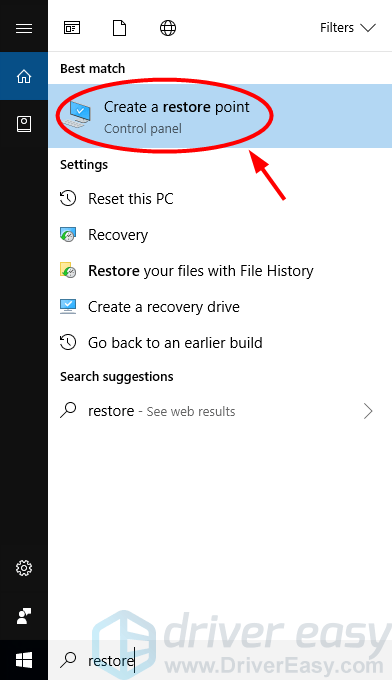Viewport: 392px width, 680px height.
Task: Filter results by web globe icon
Action: tap(168, 28)
